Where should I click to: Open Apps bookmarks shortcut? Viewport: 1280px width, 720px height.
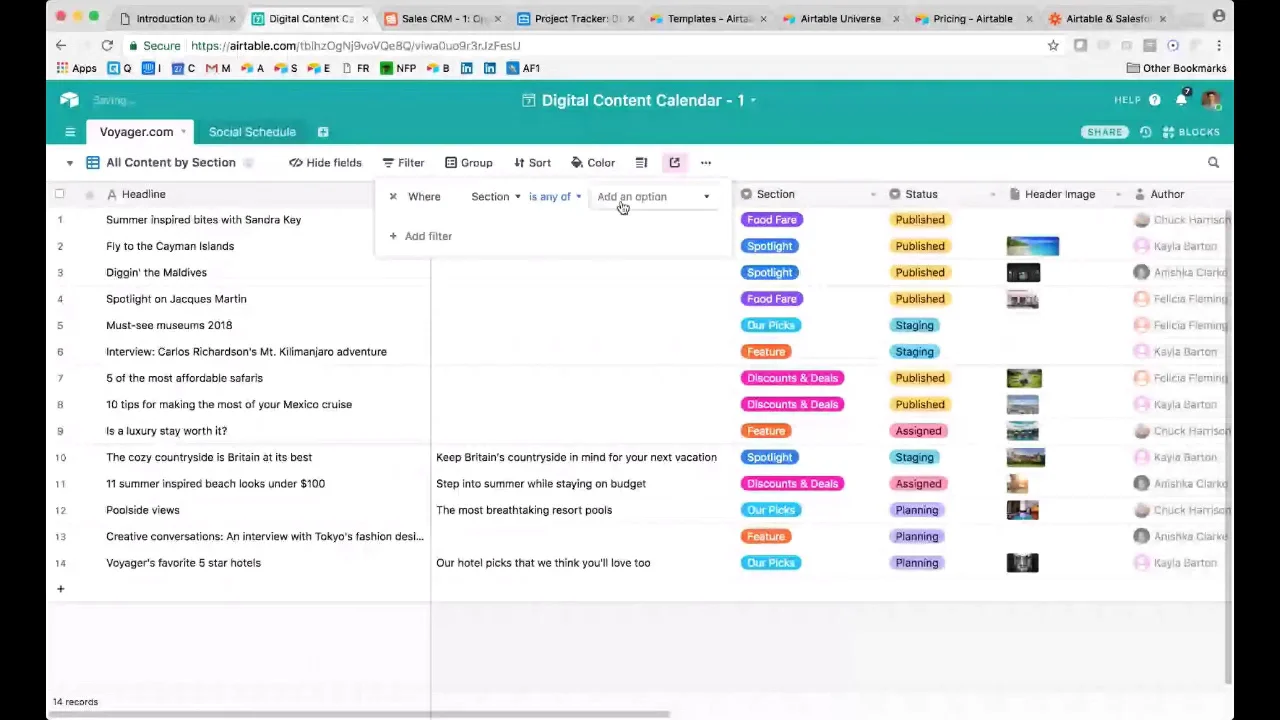[76, 68]
